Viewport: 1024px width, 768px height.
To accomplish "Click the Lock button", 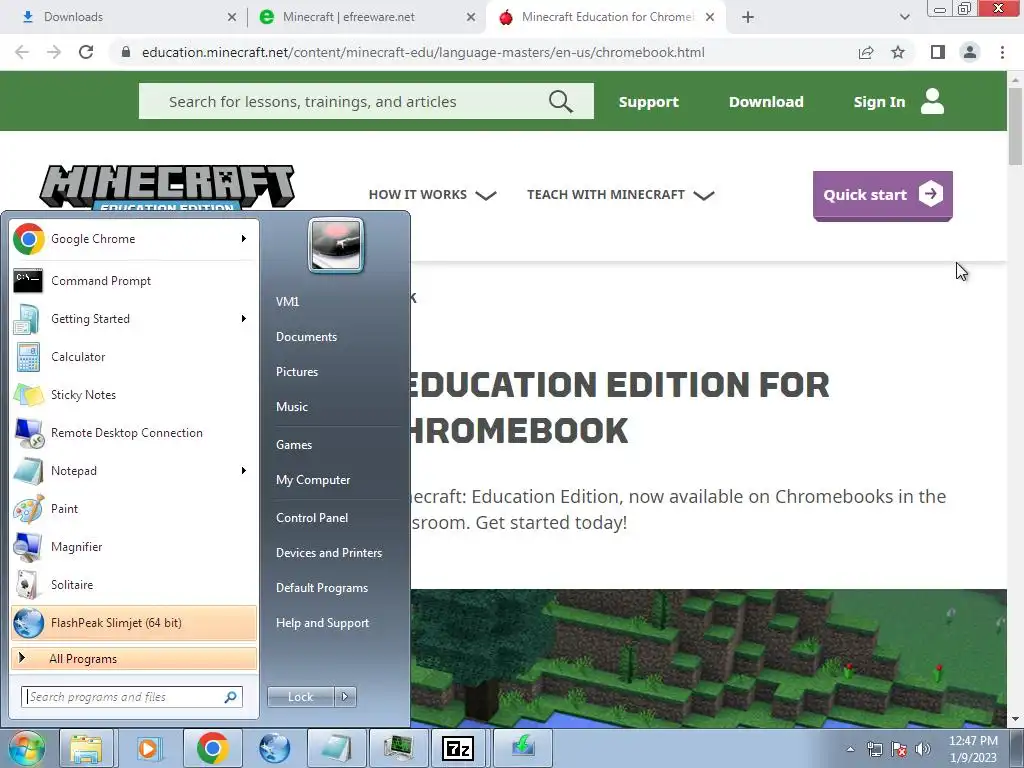I will (301, 697).
